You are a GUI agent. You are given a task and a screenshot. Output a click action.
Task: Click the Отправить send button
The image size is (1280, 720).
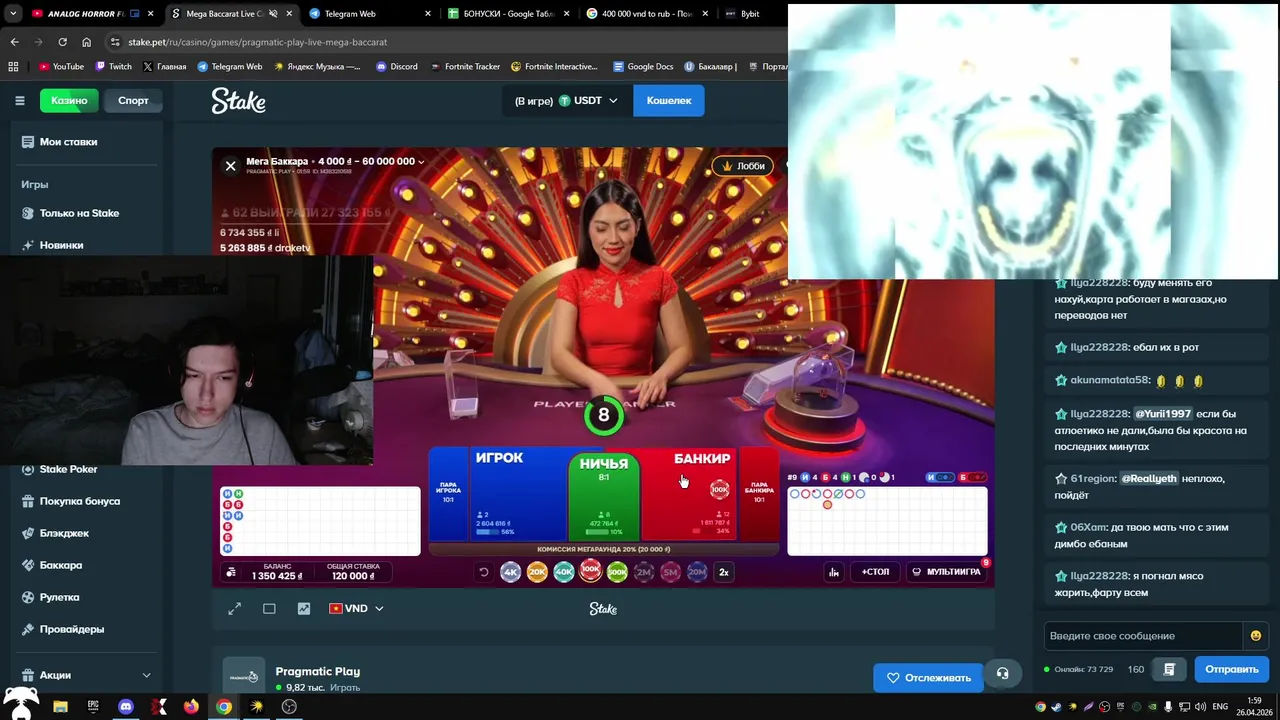tap(1231, 669)
